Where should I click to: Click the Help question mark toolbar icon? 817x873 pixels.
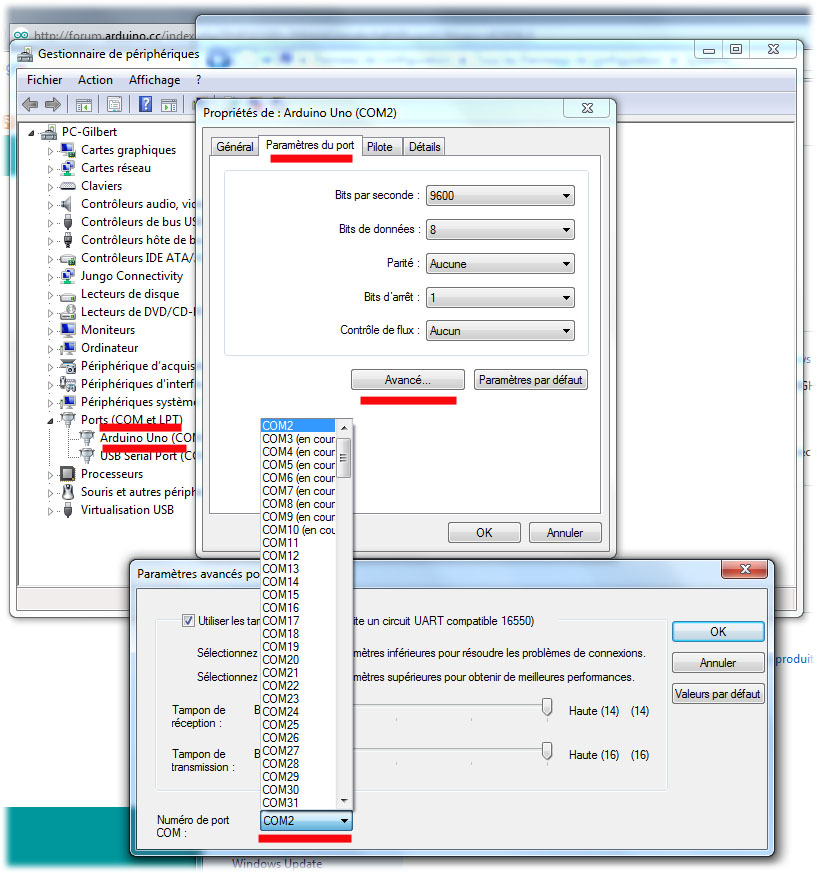[x=145, y=104]
